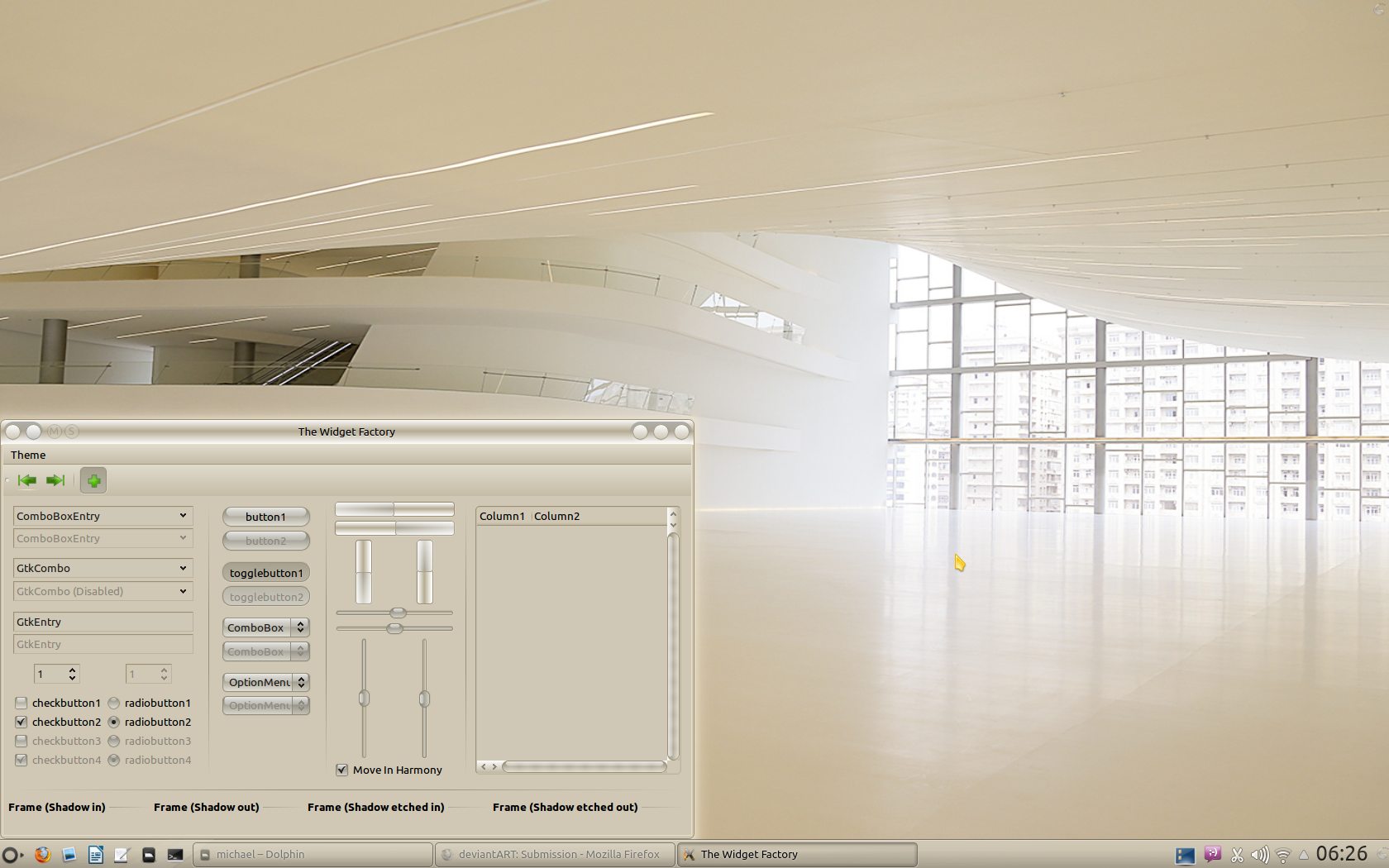Click the lower horizontal slider handle
1389x868 pixels.
[394, 628]
